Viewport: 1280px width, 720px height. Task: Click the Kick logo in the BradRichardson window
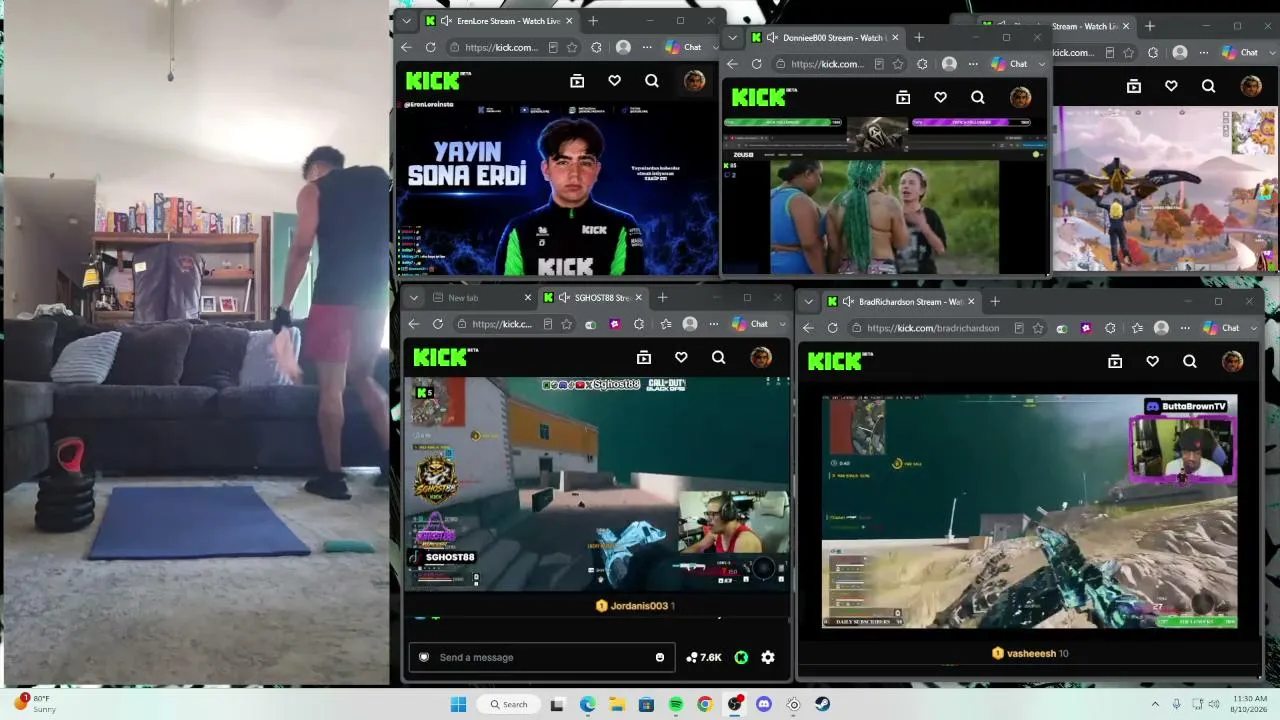(840, 360)
